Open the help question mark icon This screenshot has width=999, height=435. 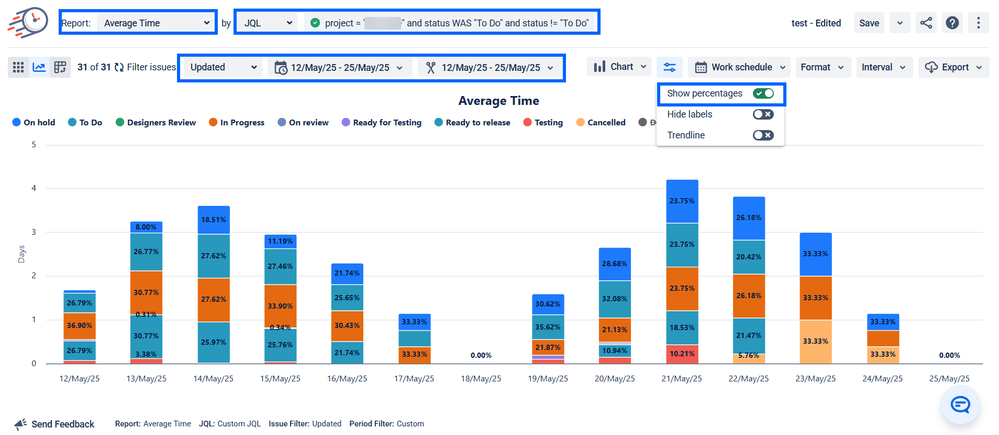click(952, 23)
